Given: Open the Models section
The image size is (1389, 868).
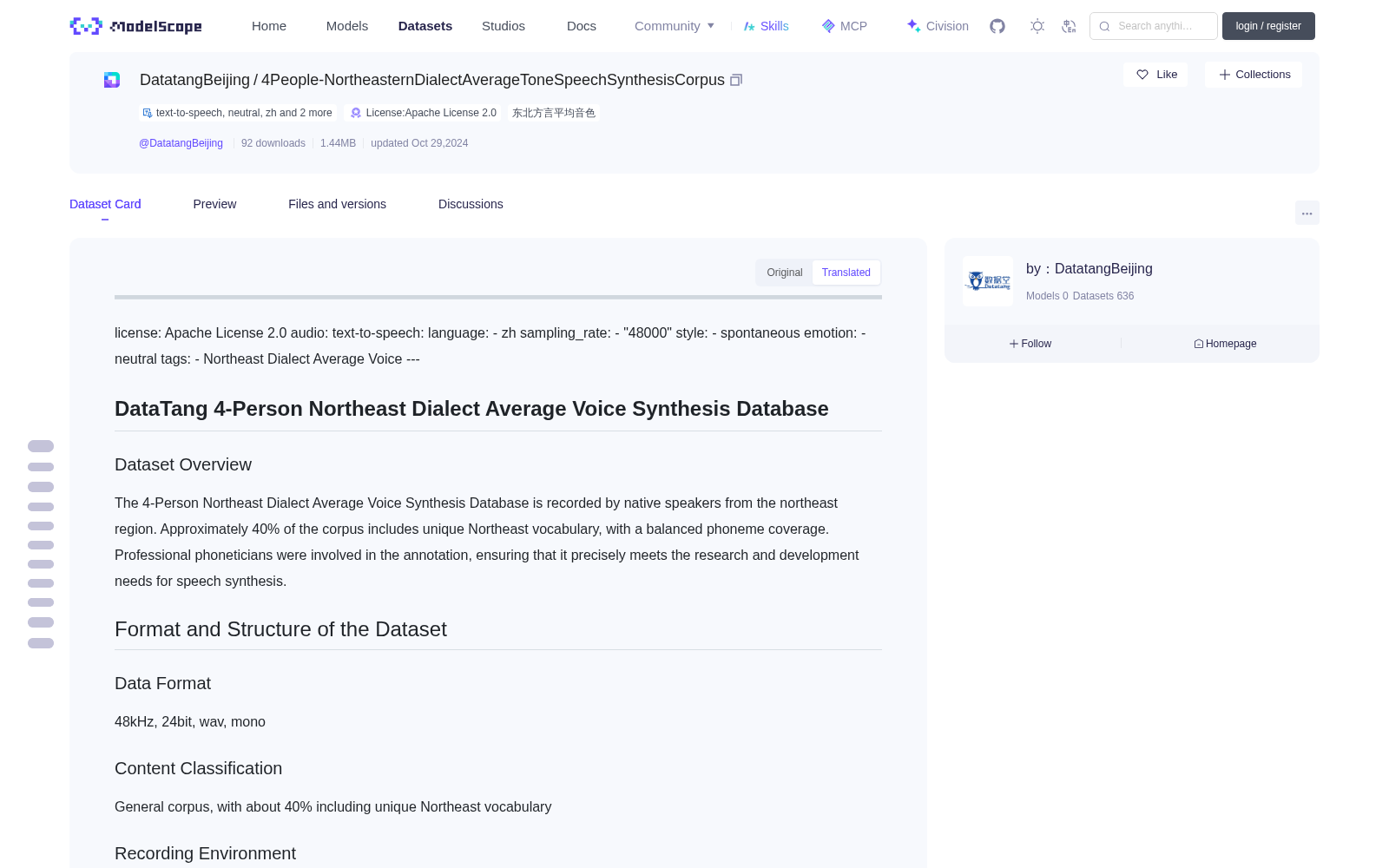Looking at the screenshot, I should [347, 26].
